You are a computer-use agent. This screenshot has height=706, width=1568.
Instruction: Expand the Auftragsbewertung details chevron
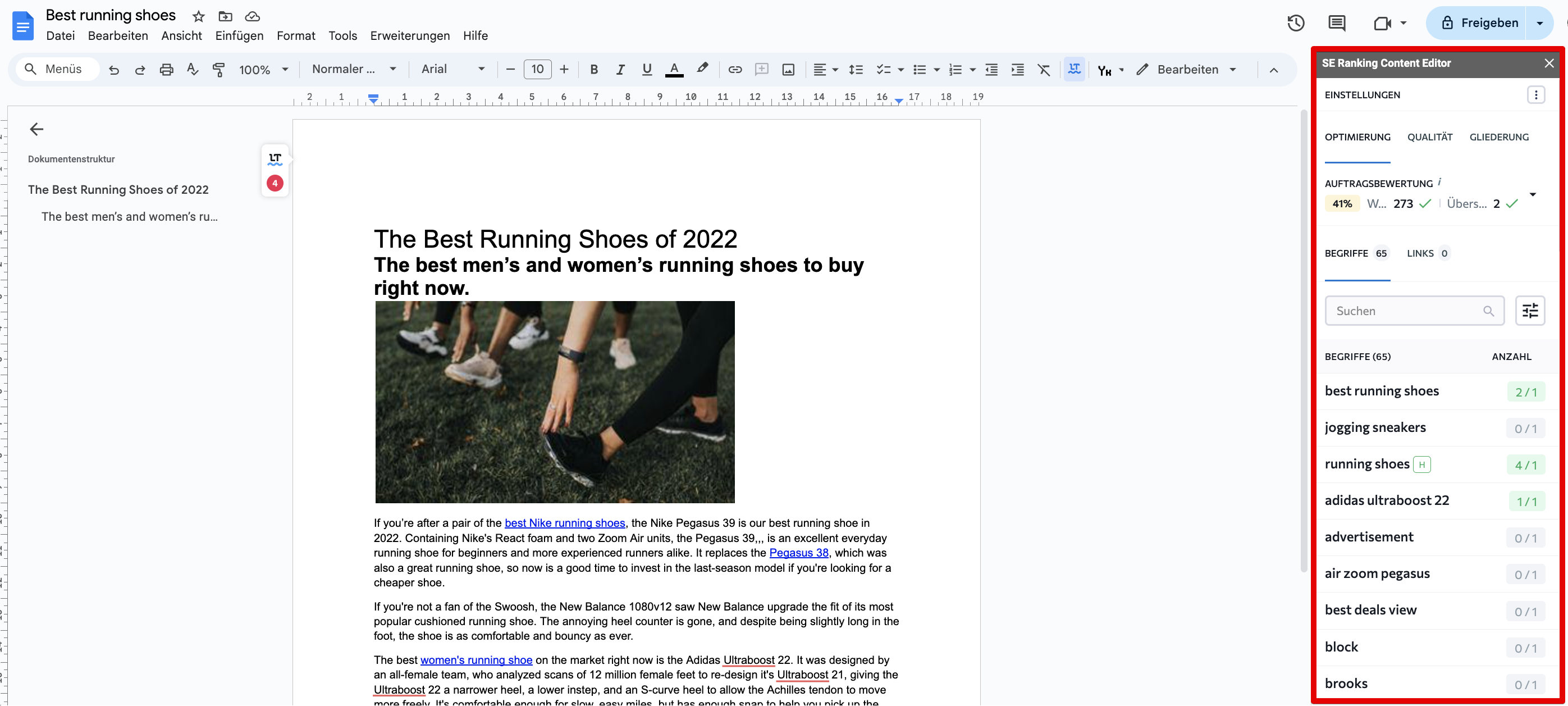(x=1533, y=194)
